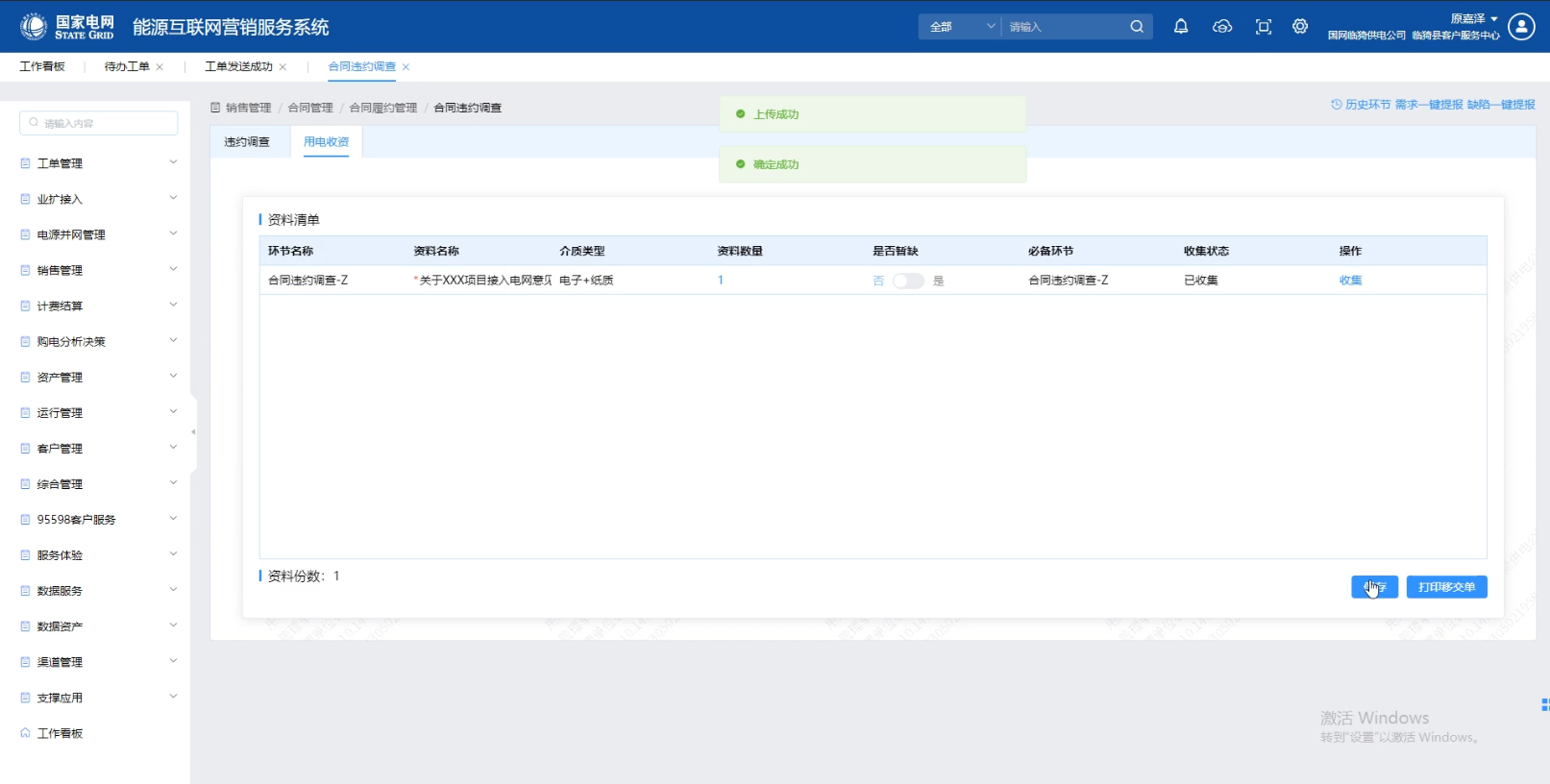Toggle fullscreen mode icon
1550x784 pixels.
pos(1264,27)
